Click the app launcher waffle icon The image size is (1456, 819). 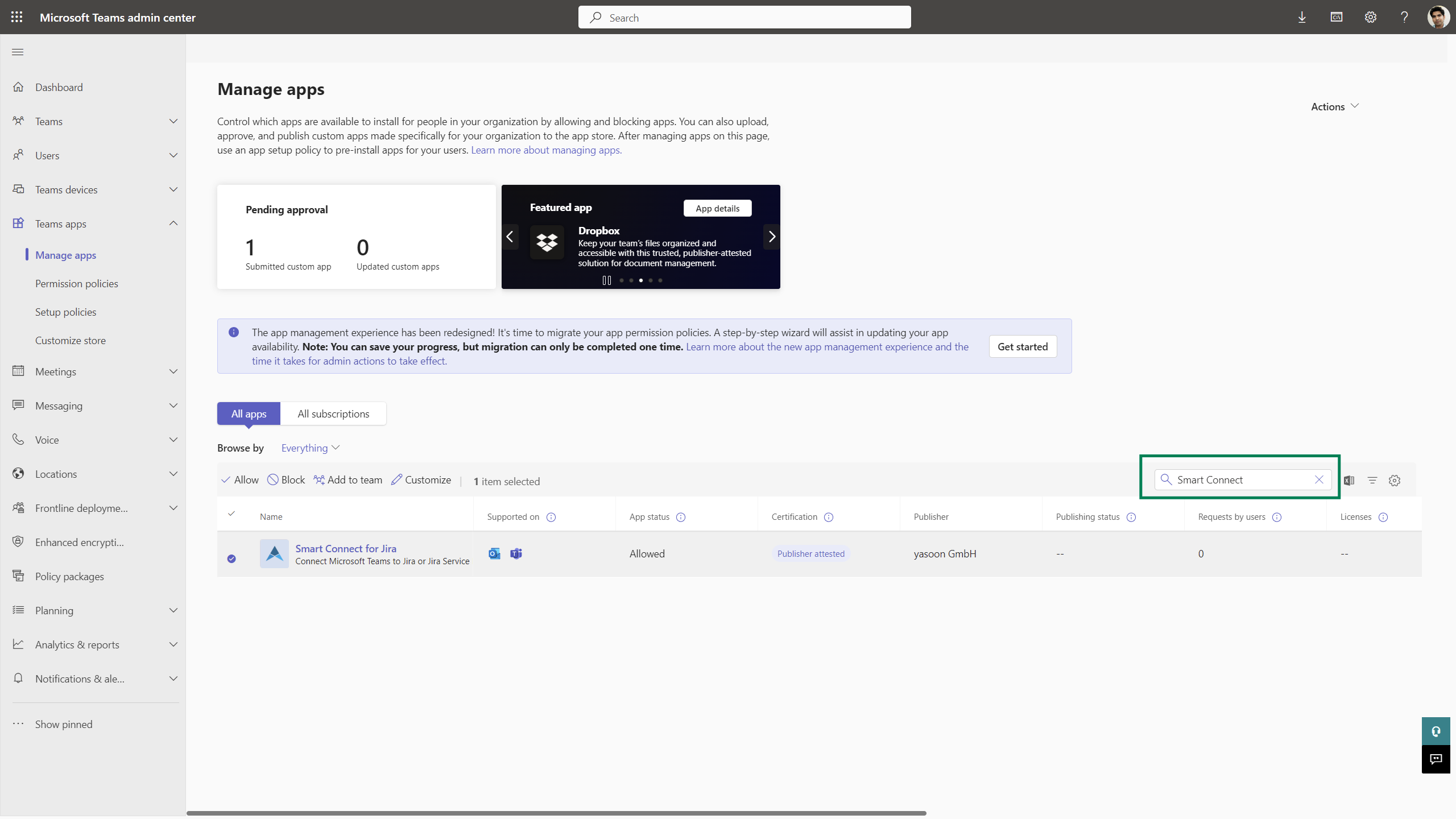[x=16, y=17]
